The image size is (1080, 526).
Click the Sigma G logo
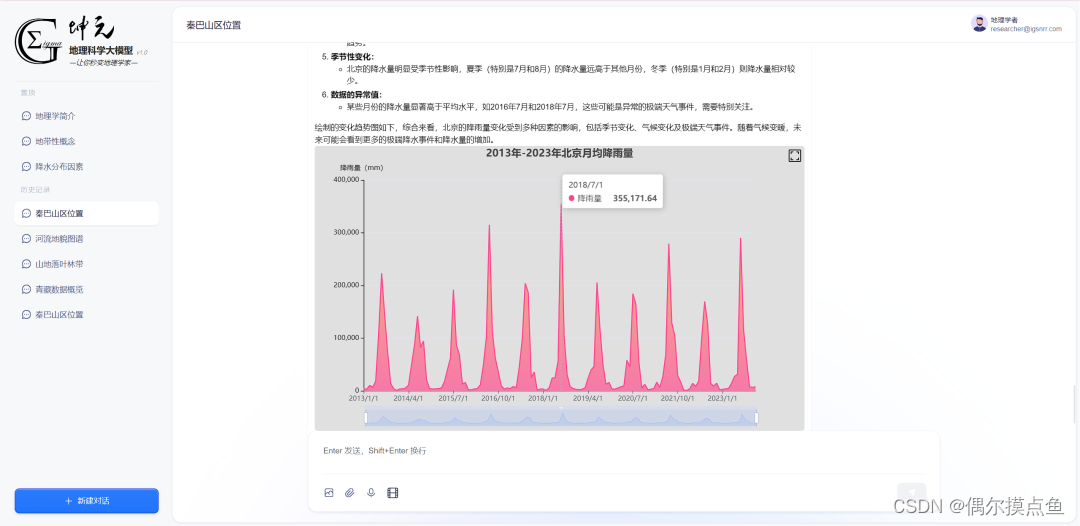pos(41,41)
